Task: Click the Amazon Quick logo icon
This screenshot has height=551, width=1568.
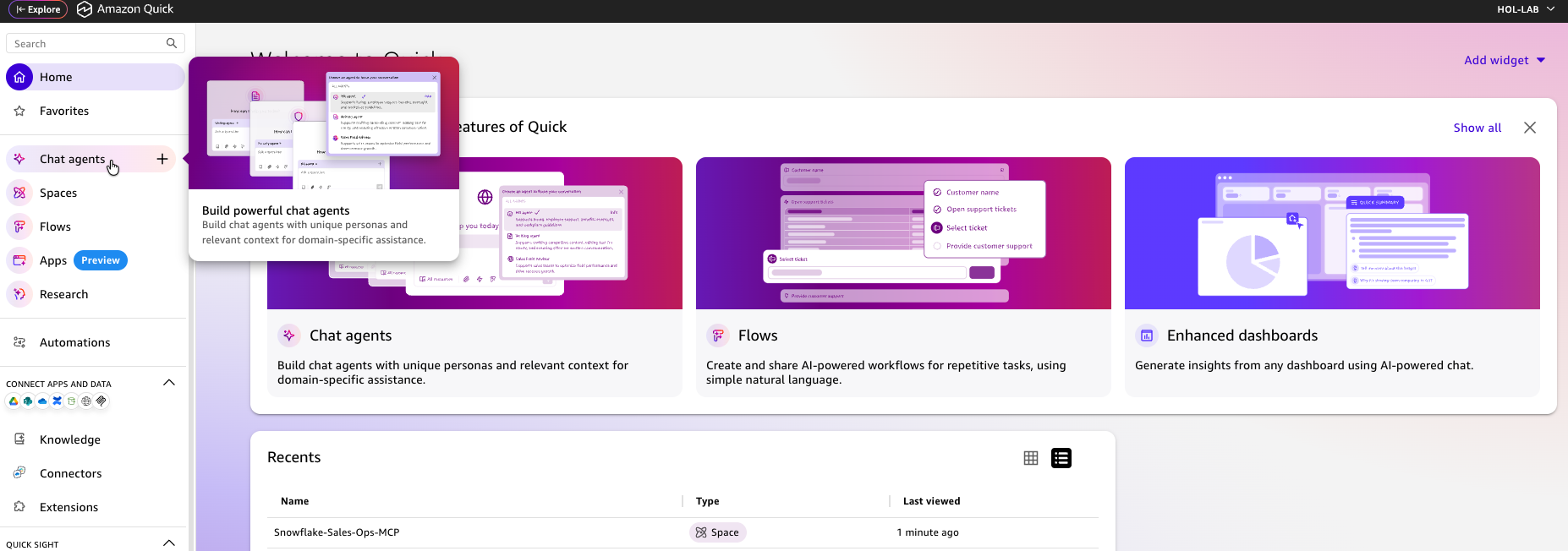Action: tap(85, 9)
